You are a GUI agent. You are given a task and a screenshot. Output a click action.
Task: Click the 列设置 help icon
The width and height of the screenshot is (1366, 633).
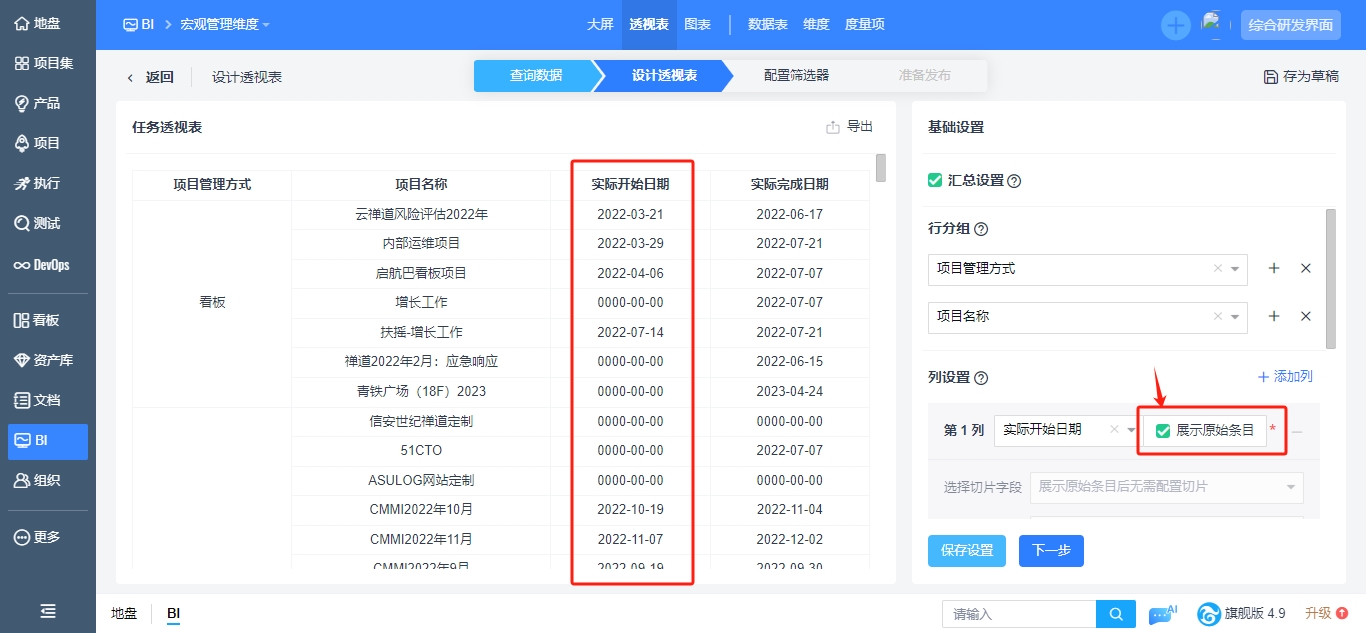tap(981, 378)
